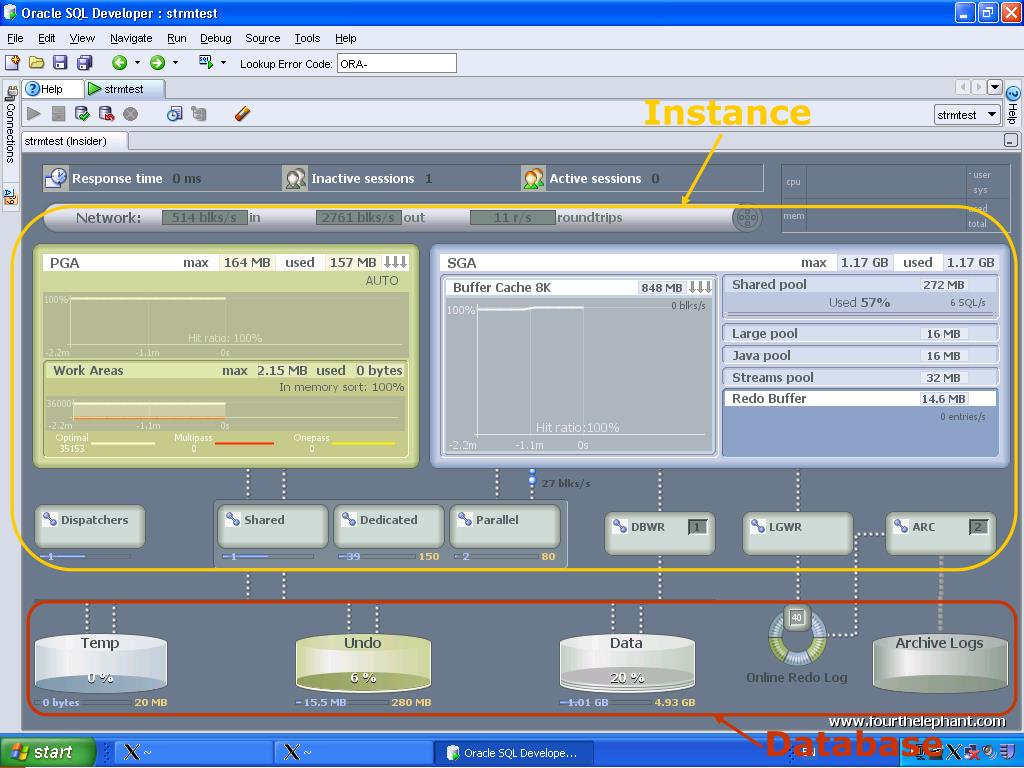Click the wrench icon on the LGWR box
The image size is (1024, 768).
coord(758,526)
